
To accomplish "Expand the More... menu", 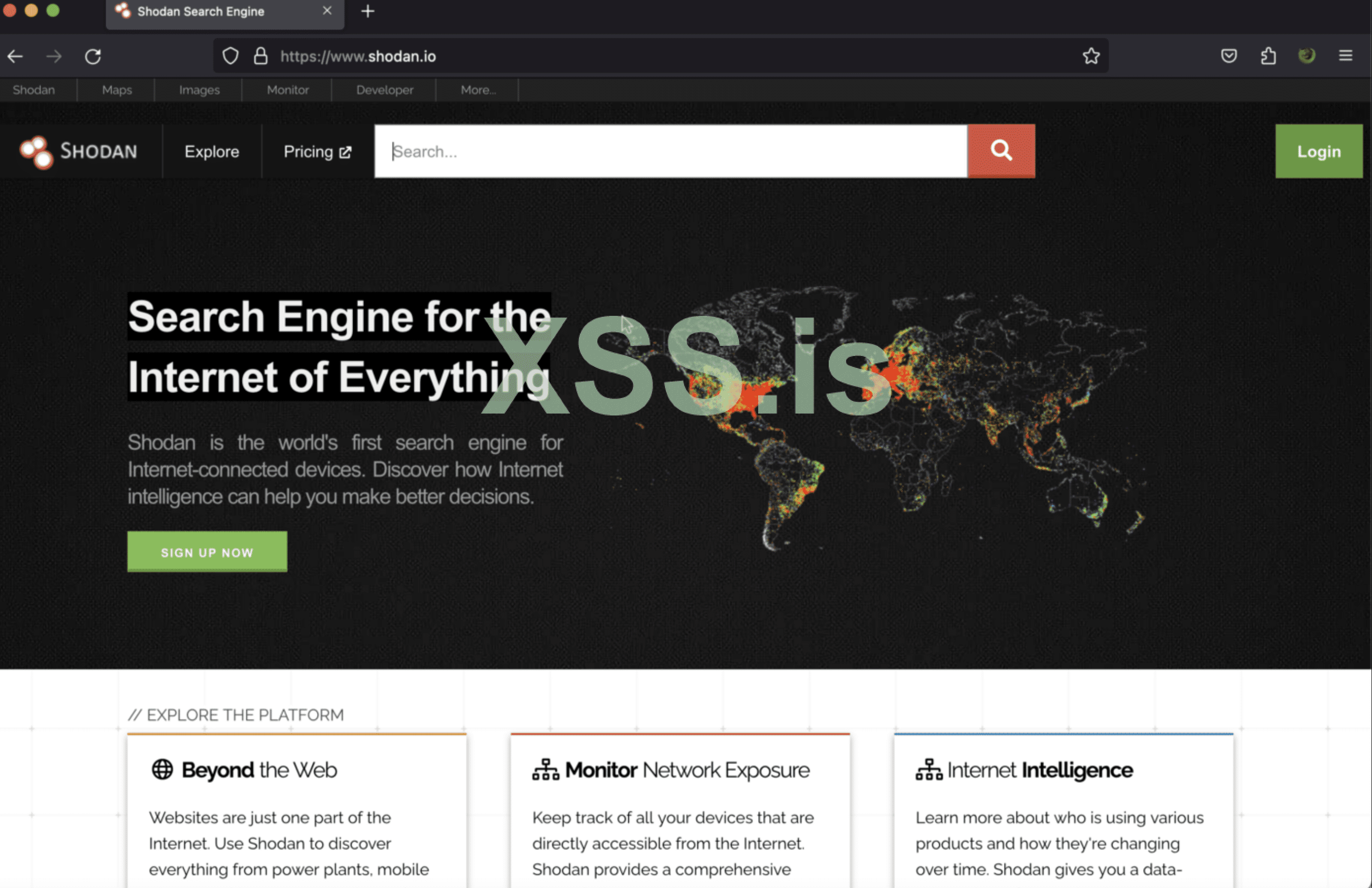I will pyautogui.click(x=478, y=90).
